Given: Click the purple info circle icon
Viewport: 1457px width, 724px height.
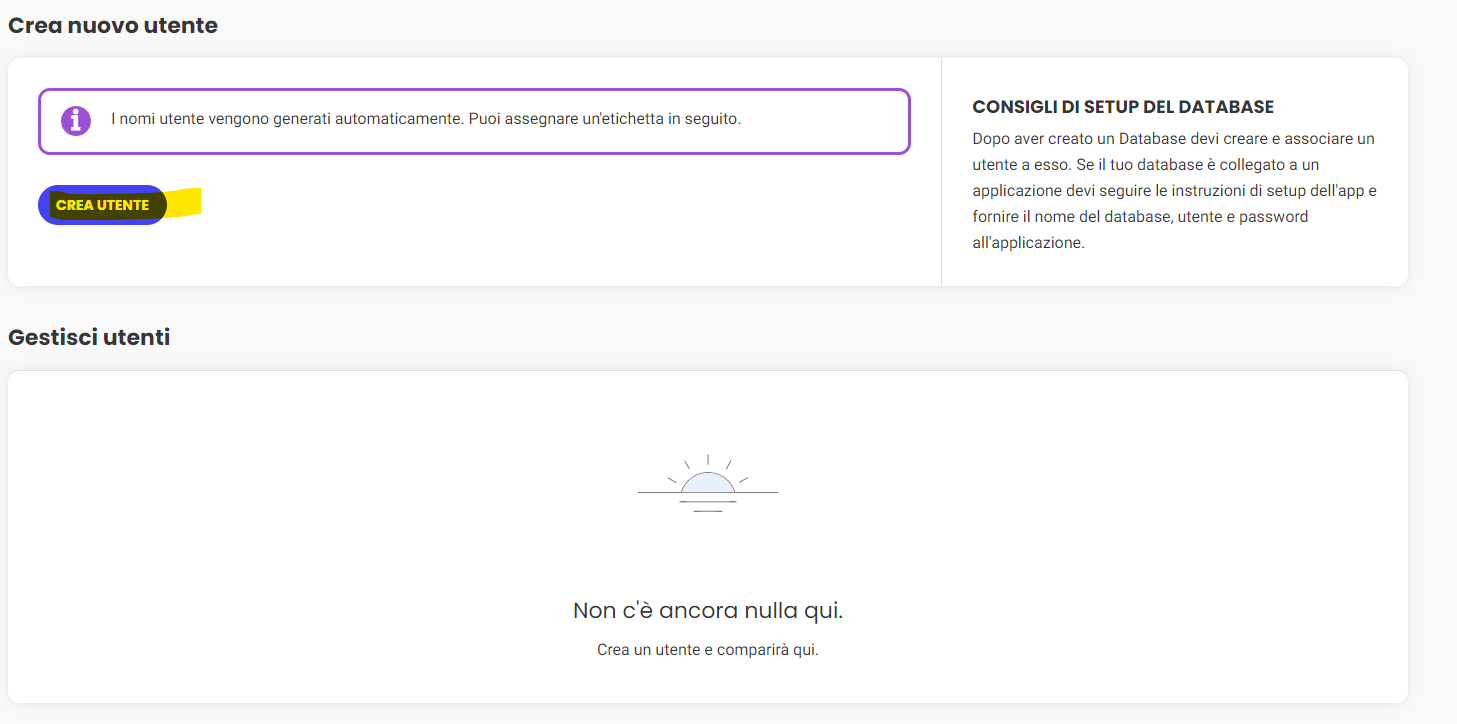Looking at the screenshot, I should [76, 120].
